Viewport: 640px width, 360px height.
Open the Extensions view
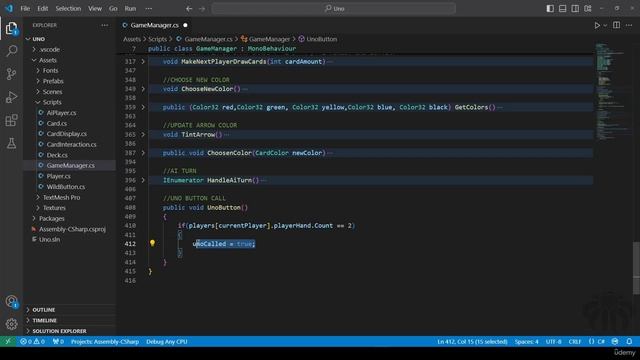(11, 120)
